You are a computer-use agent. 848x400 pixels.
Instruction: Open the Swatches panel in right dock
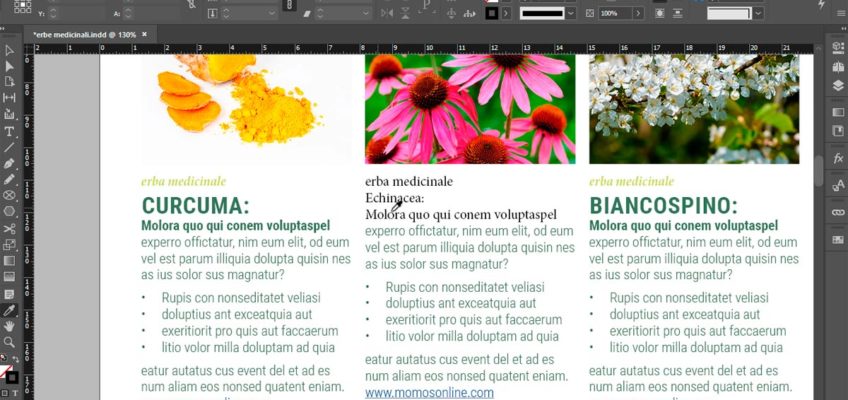click(x=838, y=239)
